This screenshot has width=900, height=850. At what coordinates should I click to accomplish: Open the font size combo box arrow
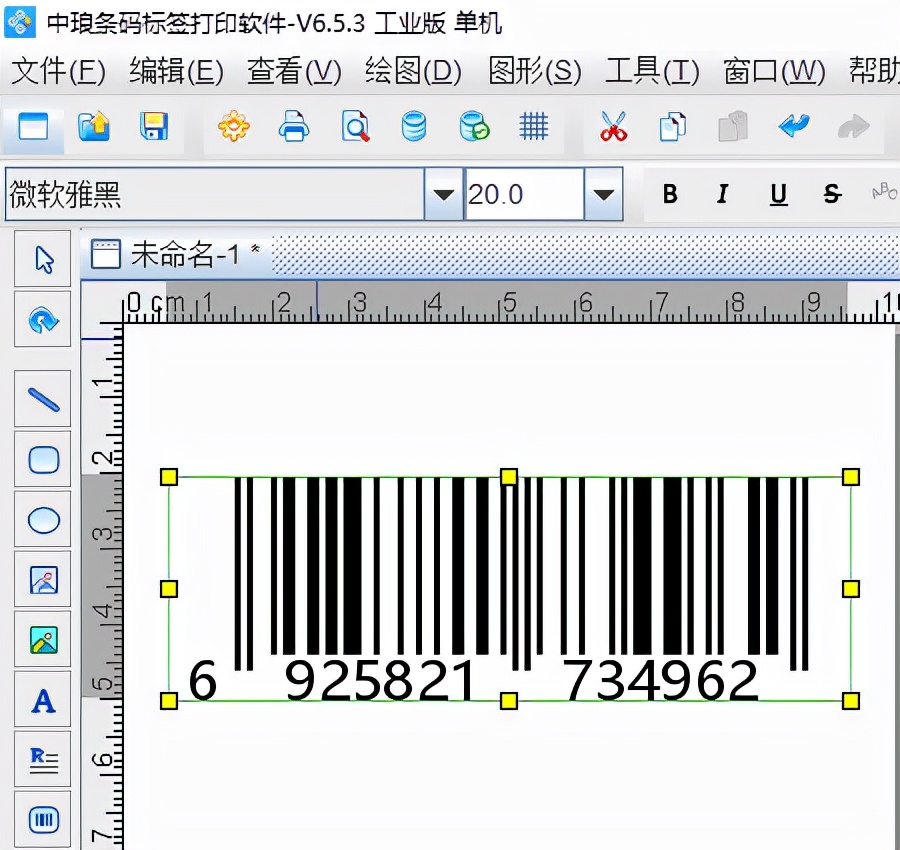601,194
